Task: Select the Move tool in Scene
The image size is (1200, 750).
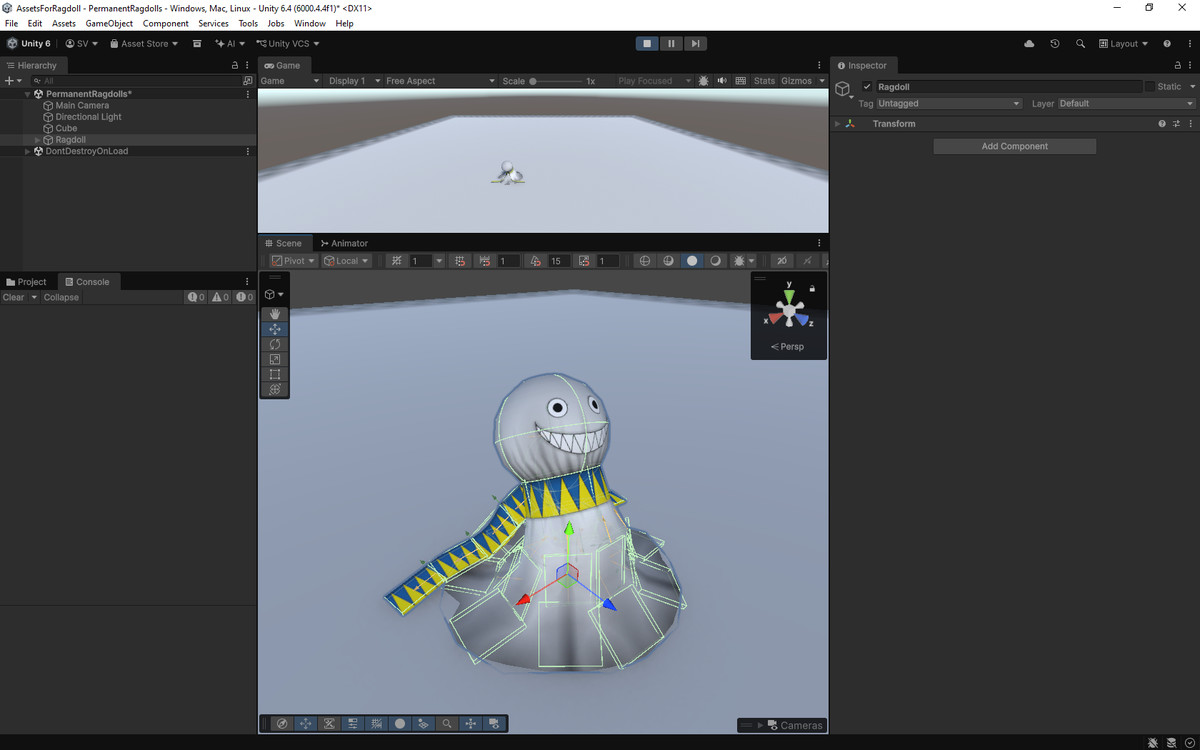Action: (x=275, y=329)
